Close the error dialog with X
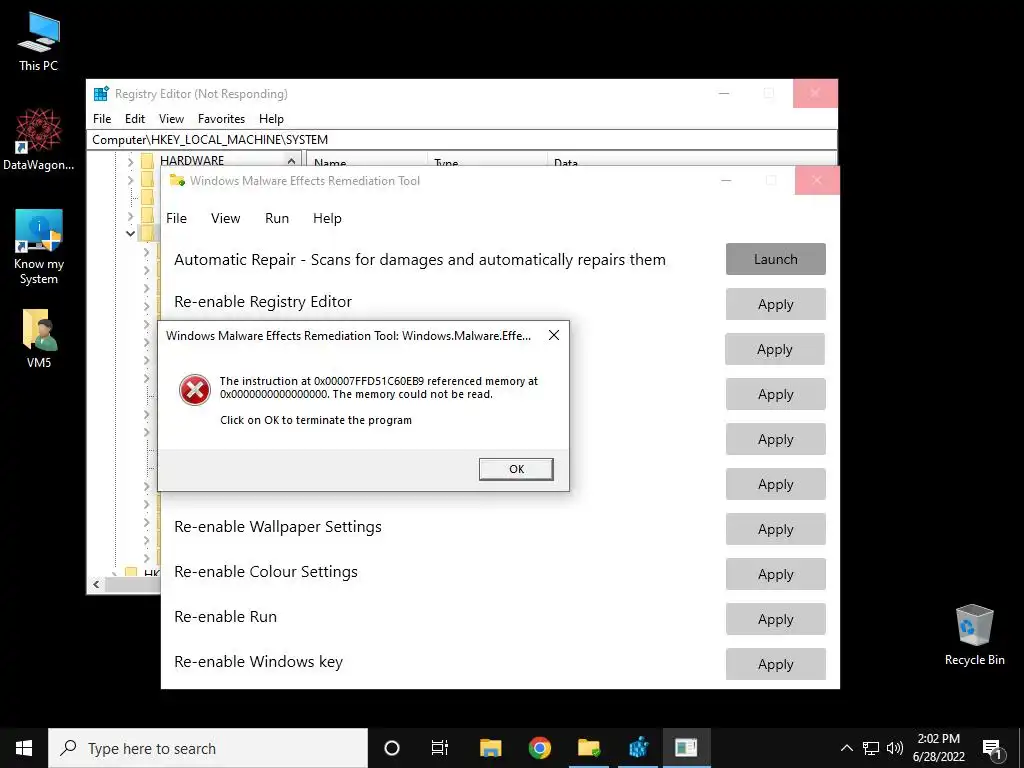1024x768 pixels. [x=554, y=335]
